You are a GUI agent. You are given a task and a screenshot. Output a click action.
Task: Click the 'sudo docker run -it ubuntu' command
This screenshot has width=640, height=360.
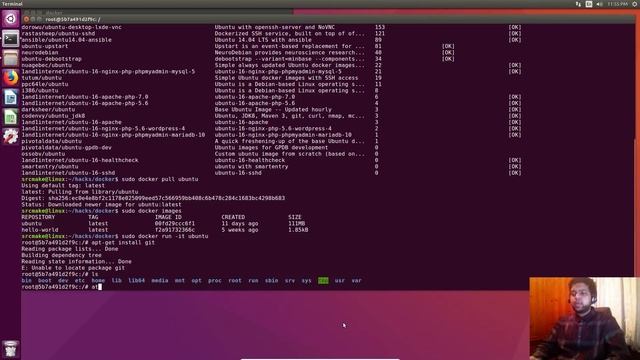coord(165,236)
